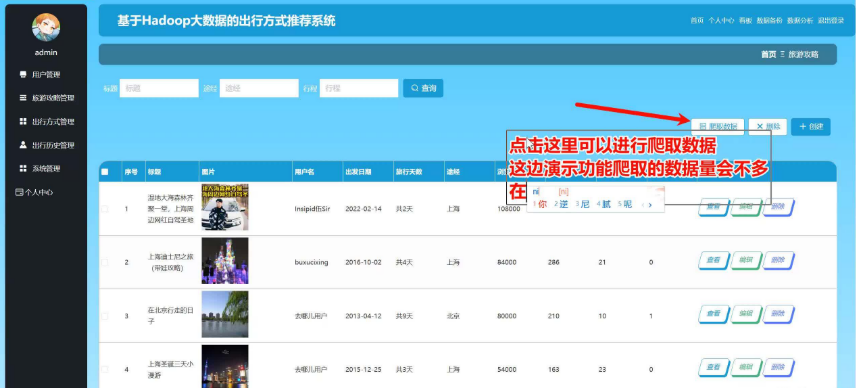Image resolution: width=856 pixels, height=388 pixels.
Task: Focus the 标题 search input
Action: coord(159,88)
